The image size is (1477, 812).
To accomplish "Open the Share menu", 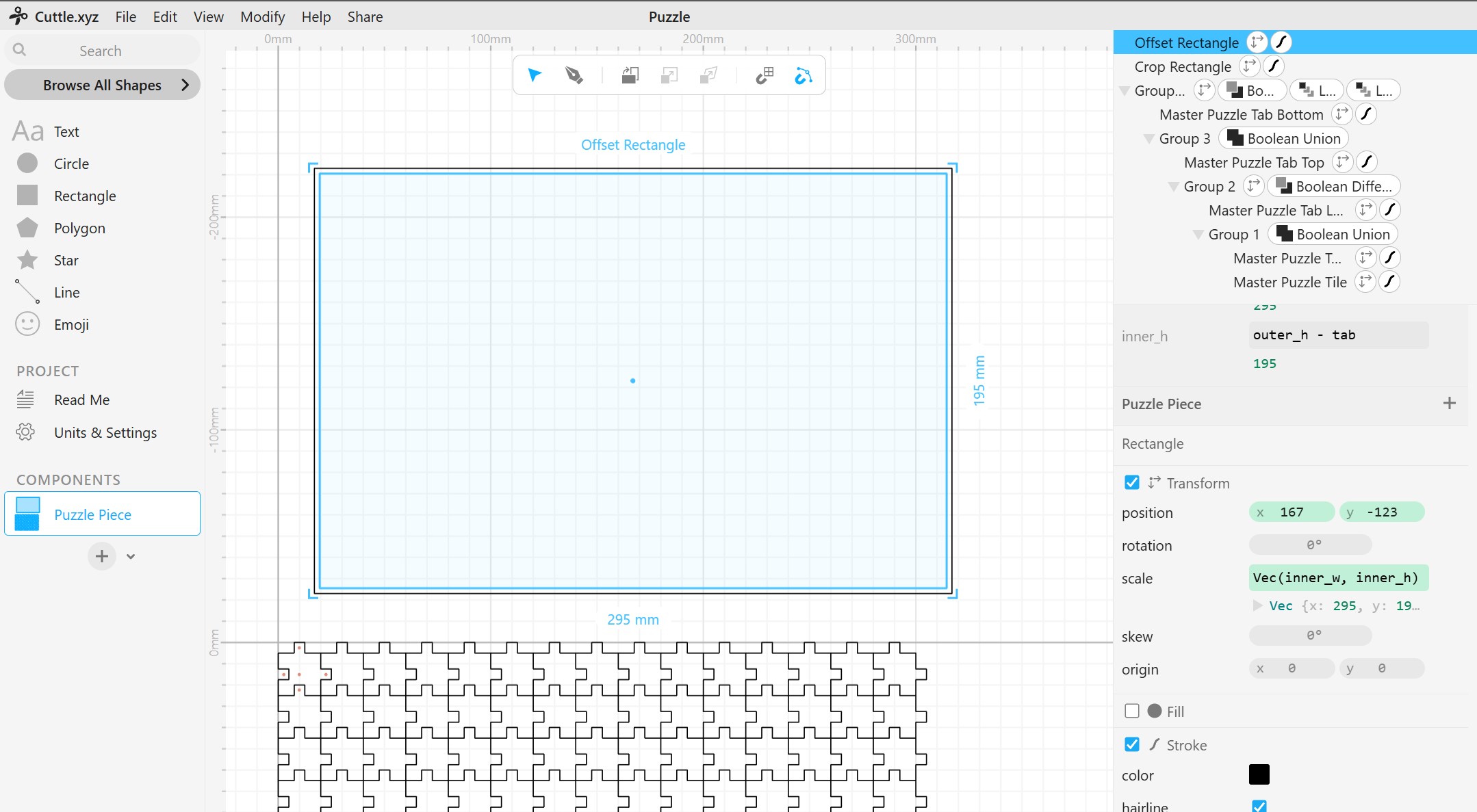I will click(365, 16).
